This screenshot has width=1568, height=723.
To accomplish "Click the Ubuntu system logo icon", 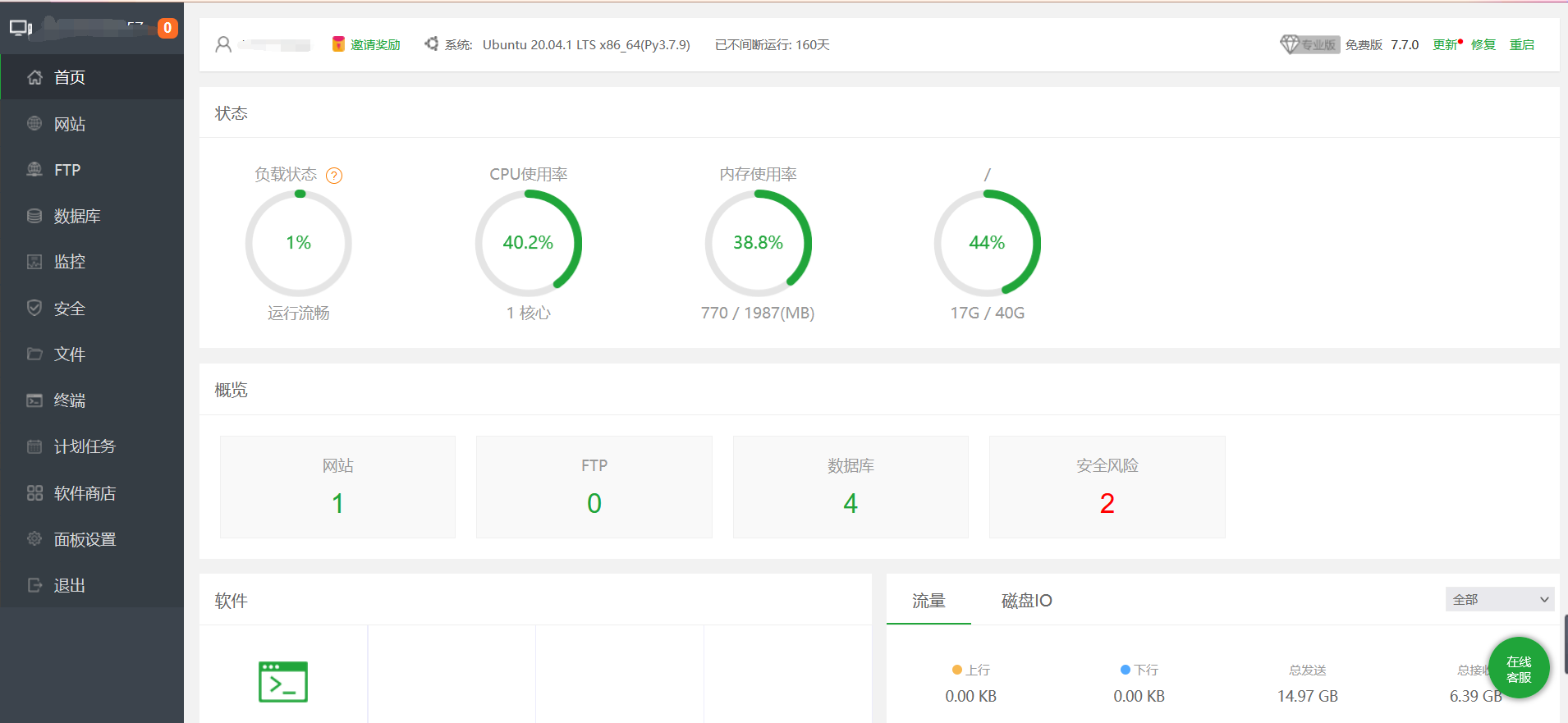I will click(432, 44).
